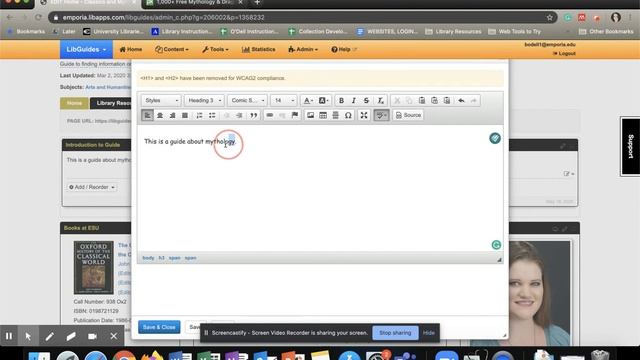The width and height of the screenshot is (640, 360).
Task: Open the Heading 3 paragraph format dropdown
Action: click(204, 100)
